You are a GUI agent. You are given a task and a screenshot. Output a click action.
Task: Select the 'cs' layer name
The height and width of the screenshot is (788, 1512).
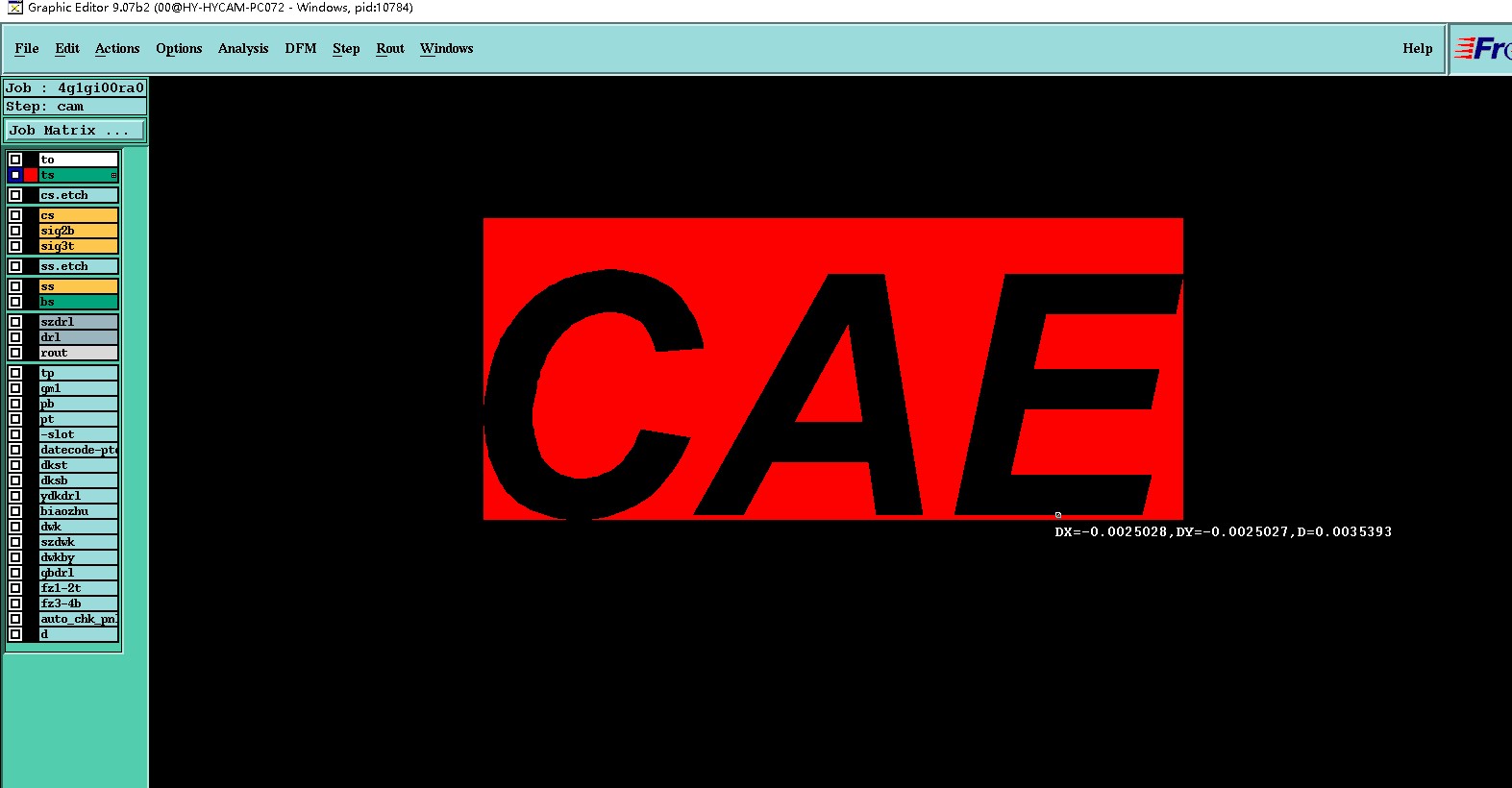79,215
